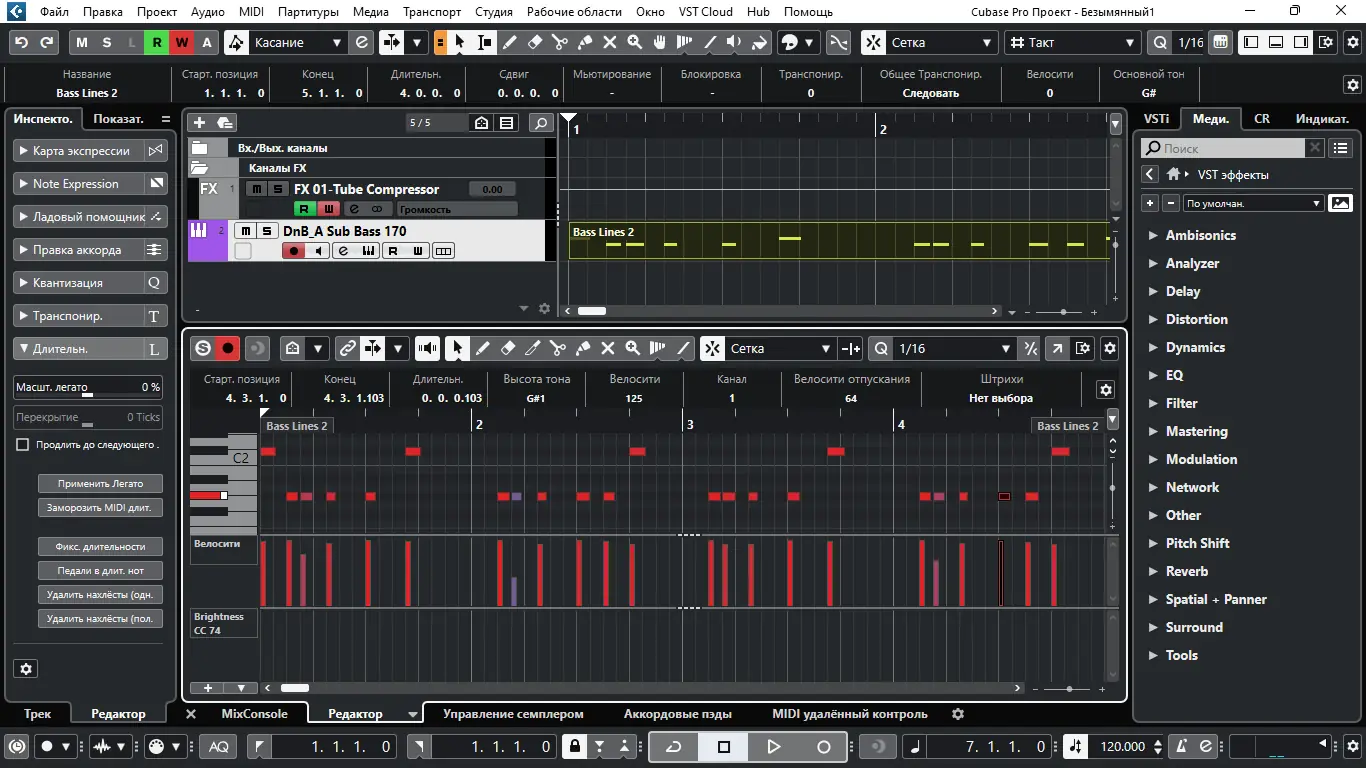Expand the Distortion effects category

click(x=1196, y=319)
